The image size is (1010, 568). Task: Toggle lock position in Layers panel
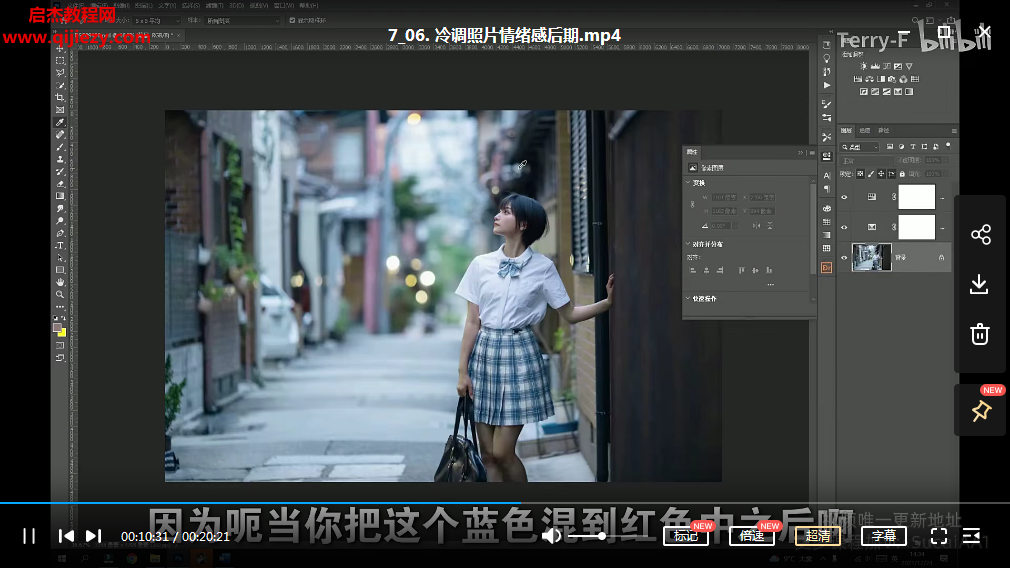coord(881,174)
